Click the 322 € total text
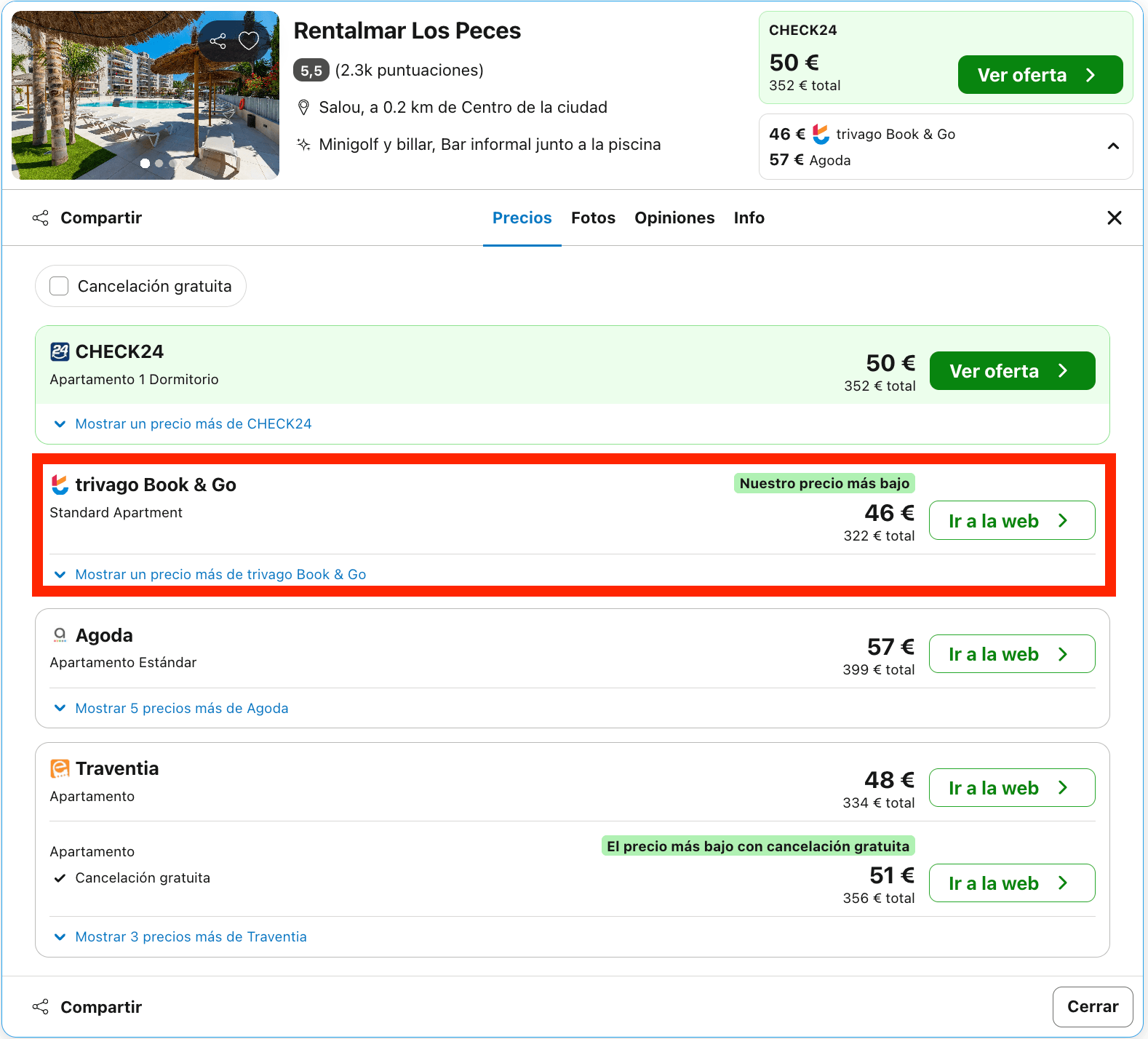 pos(879,536)
